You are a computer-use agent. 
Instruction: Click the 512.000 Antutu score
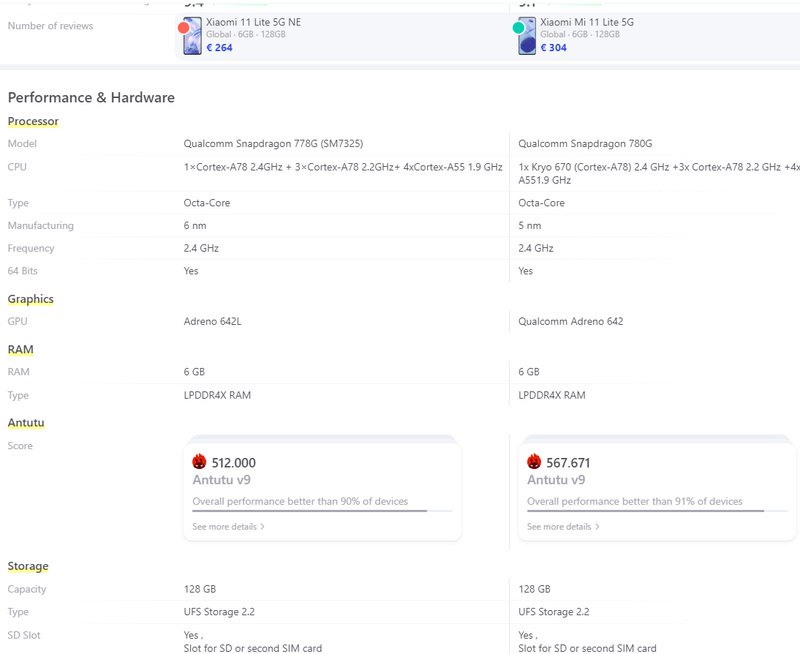(234, 463)
